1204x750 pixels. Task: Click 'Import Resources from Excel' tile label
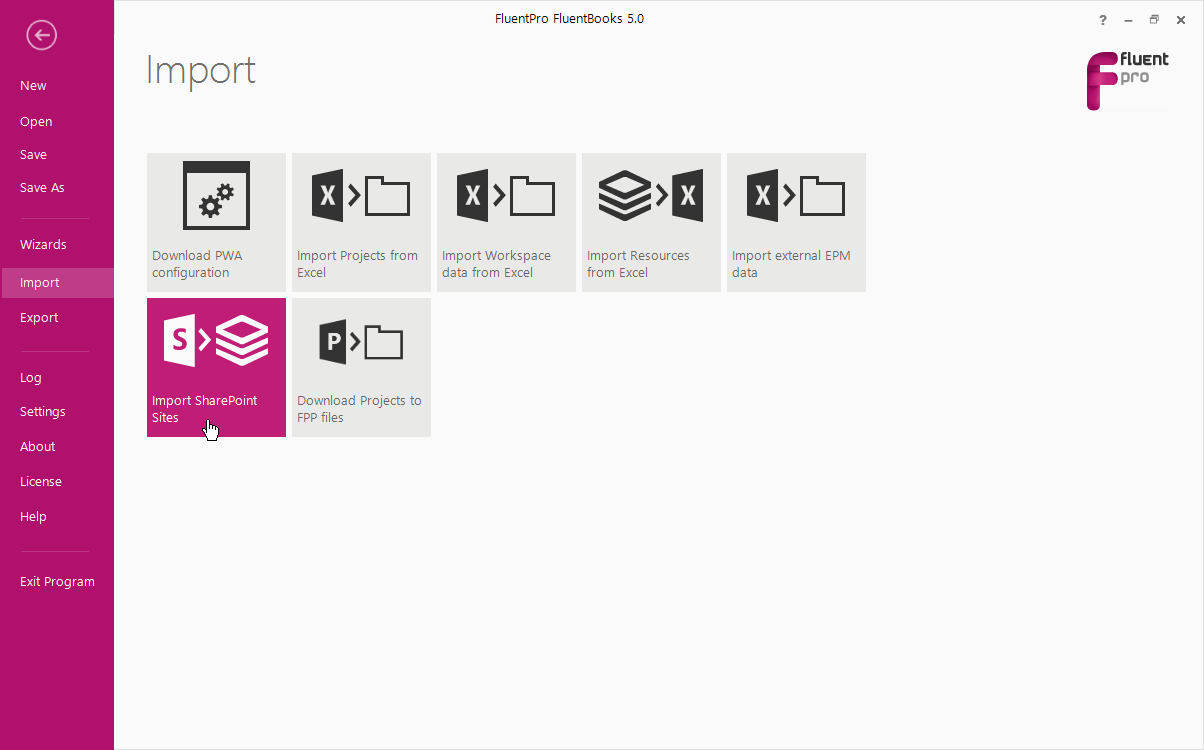[x=638, y=264]
